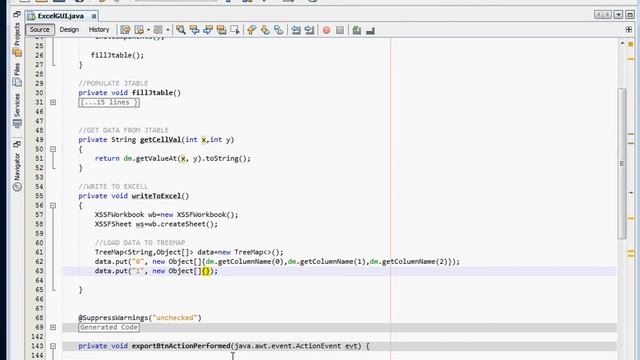Click the XSSFSheet declaration text on line 58

pyautogui.click(x=156, y=224)
